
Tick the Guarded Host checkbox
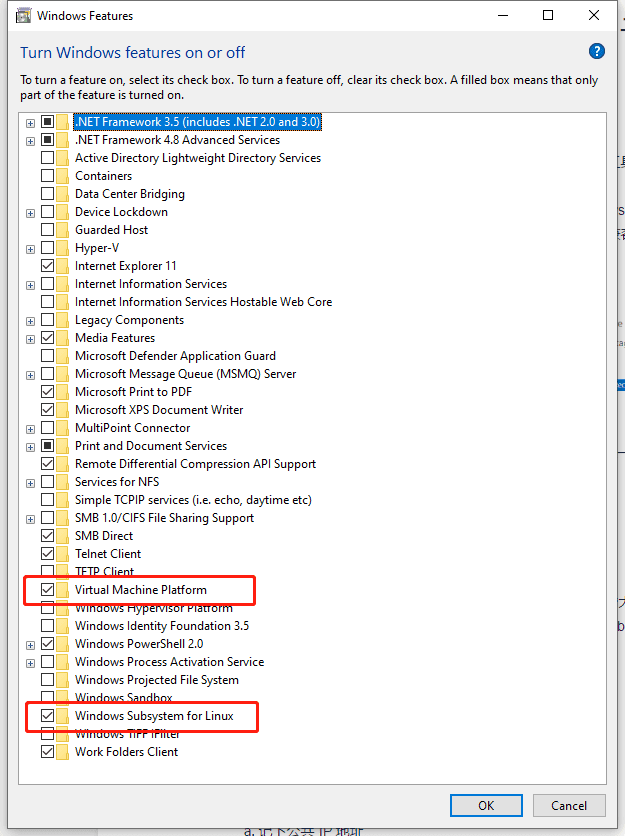(47, 230)
